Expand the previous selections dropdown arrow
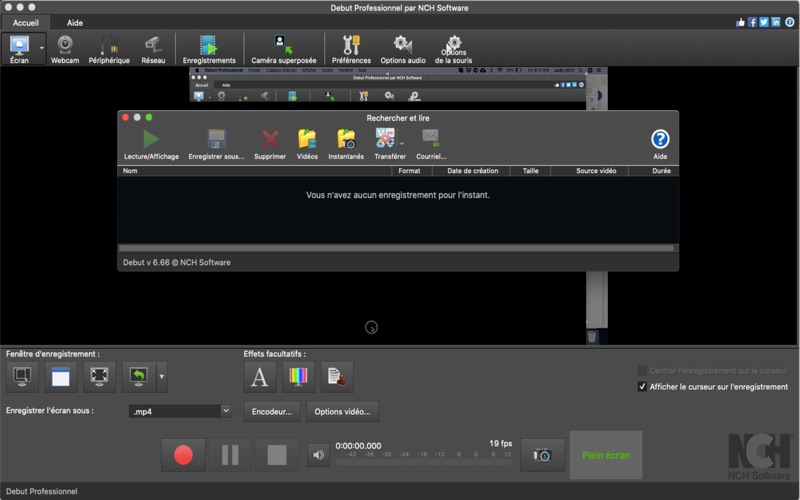Image resolution: width=800 pixels, height=500 pixels. pos(162,377)
